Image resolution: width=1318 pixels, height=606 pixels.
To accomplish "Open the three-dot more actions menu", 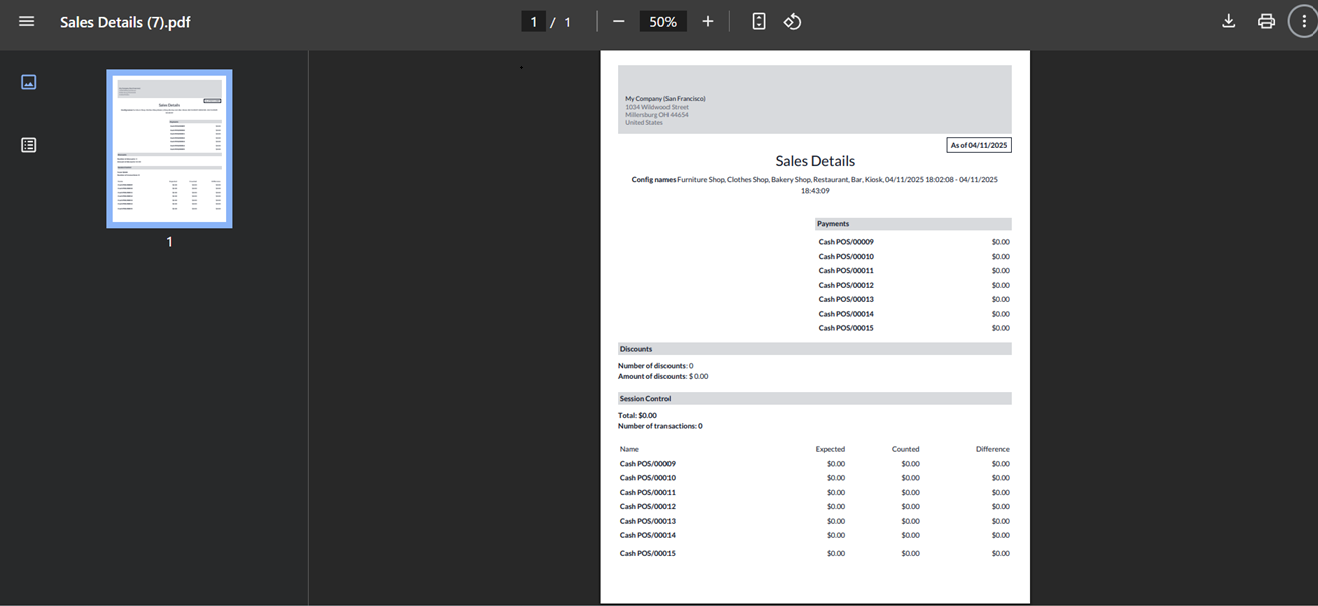I will coord(1303,21).
